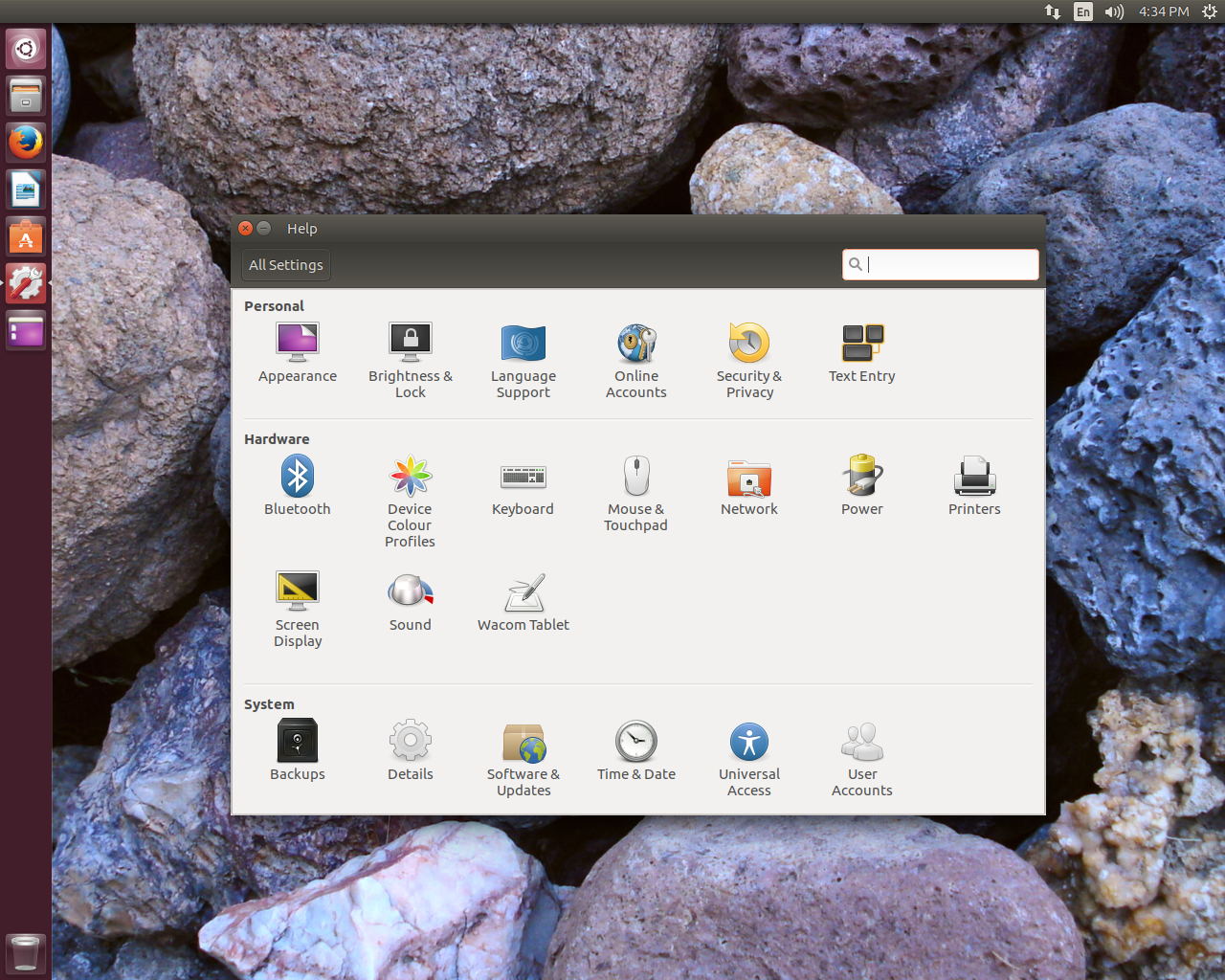The width and height of the screenshot is (1225, 980).
Task: Open Online Accounts settings
Action: 636,361
